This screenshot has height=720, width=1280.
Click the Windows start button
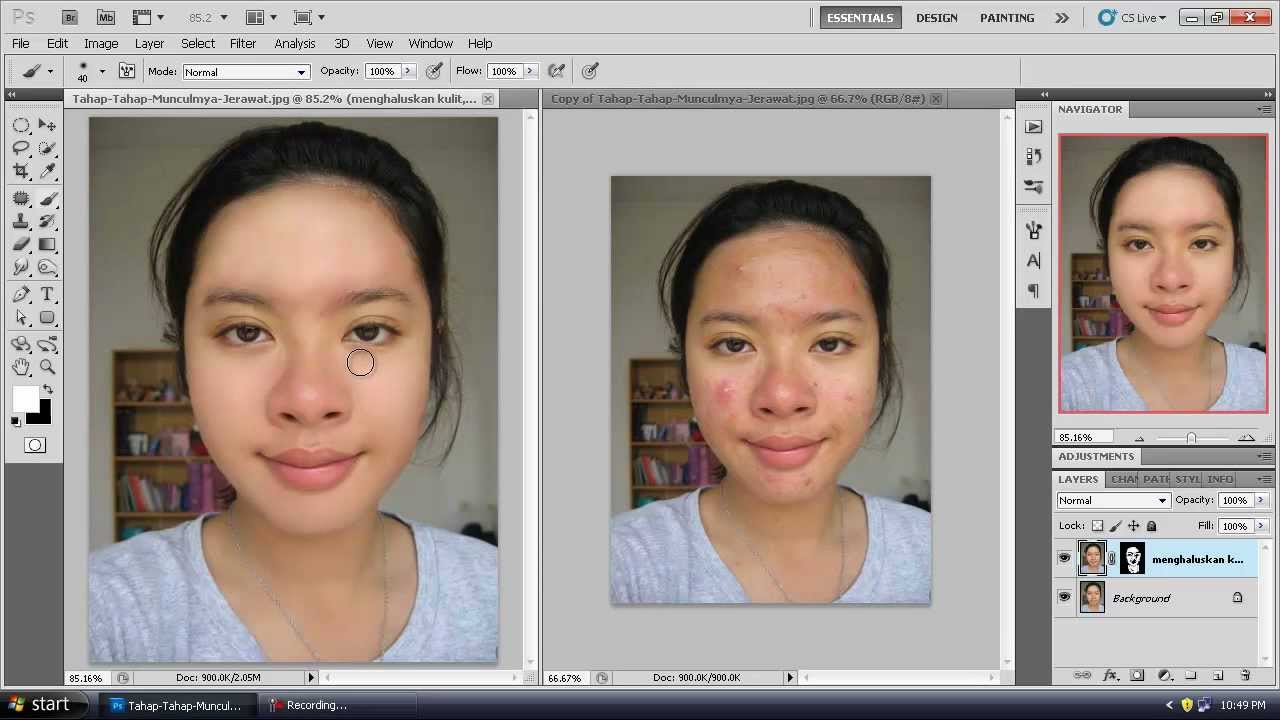click(38, 705)
